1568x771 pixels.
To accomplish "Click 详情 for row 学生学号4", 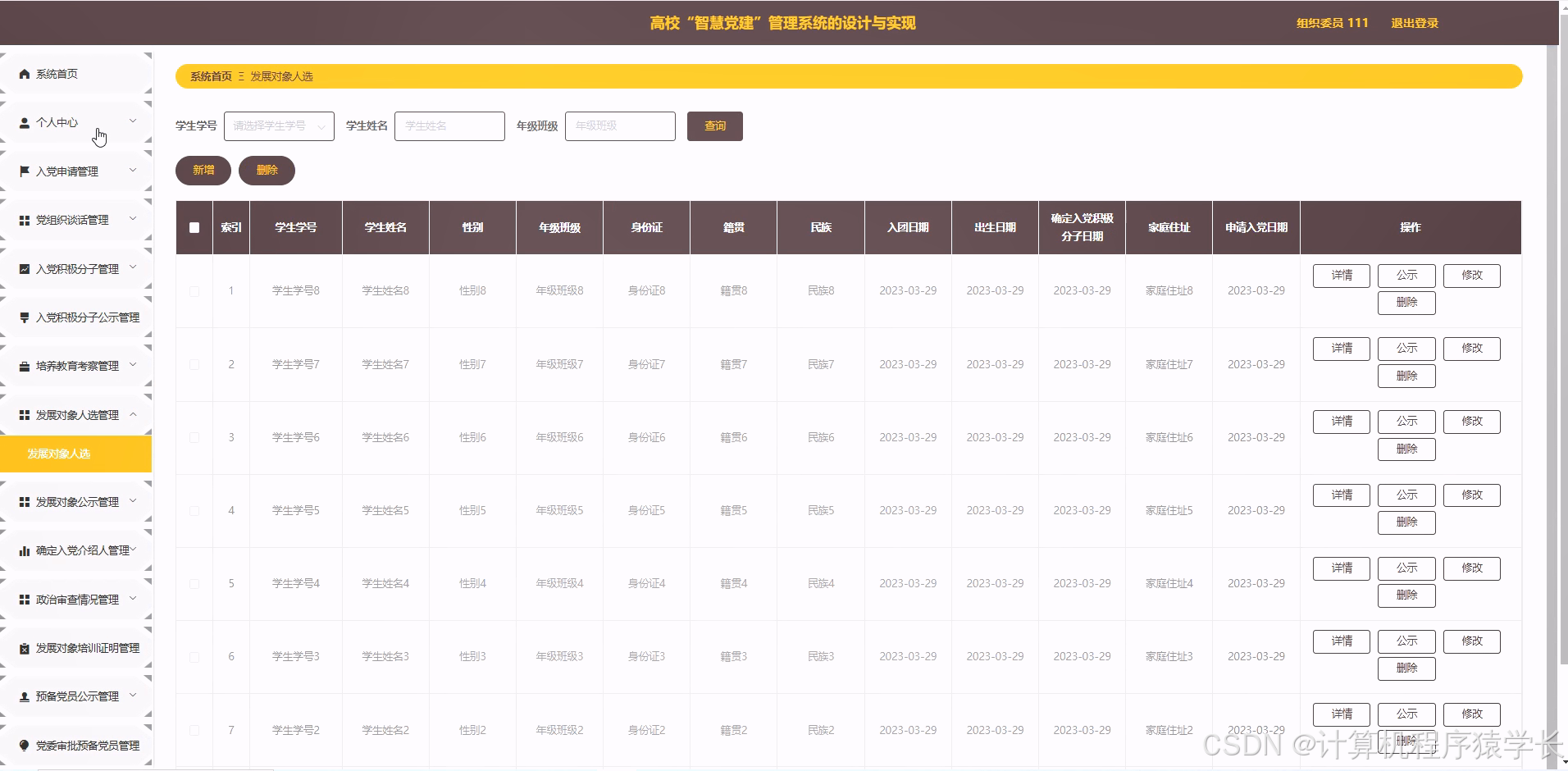I will [x=1342, y=568].
